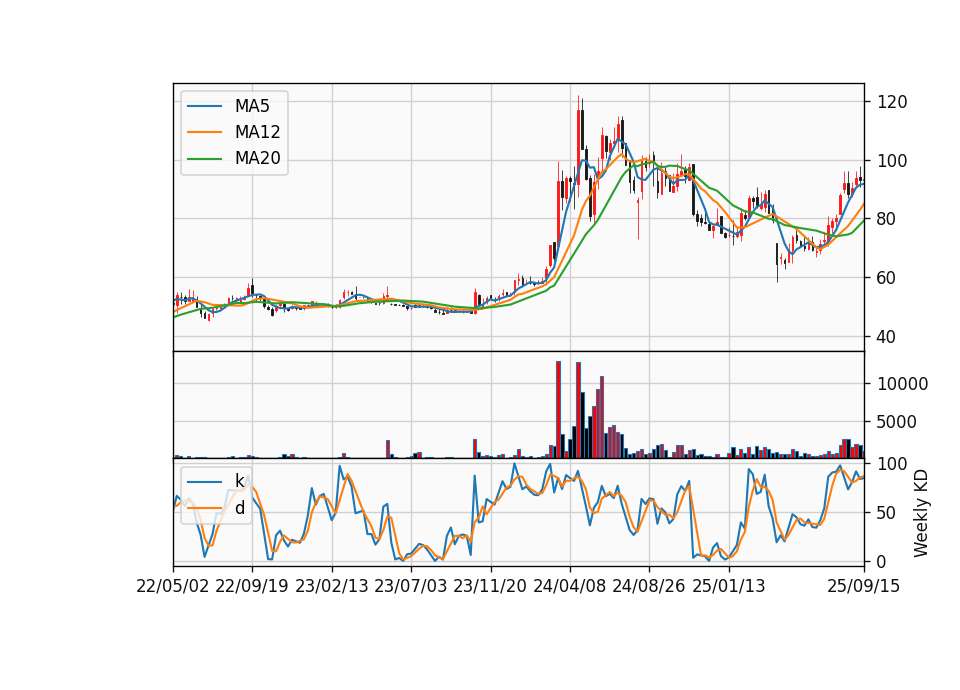Click the 23/11/20 date tick label
Image resolution: width=960 pixels, height=690 pixels.
point(490,587)
